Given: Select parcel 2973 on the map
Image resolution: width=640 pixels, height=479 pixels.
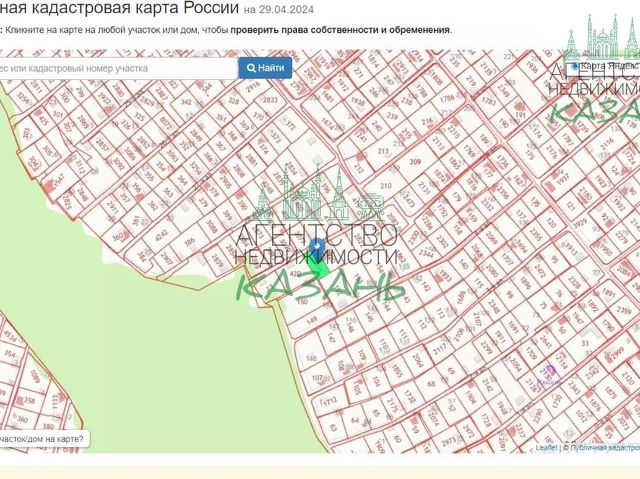Looking at the screenshot, I should pos(448,441).
